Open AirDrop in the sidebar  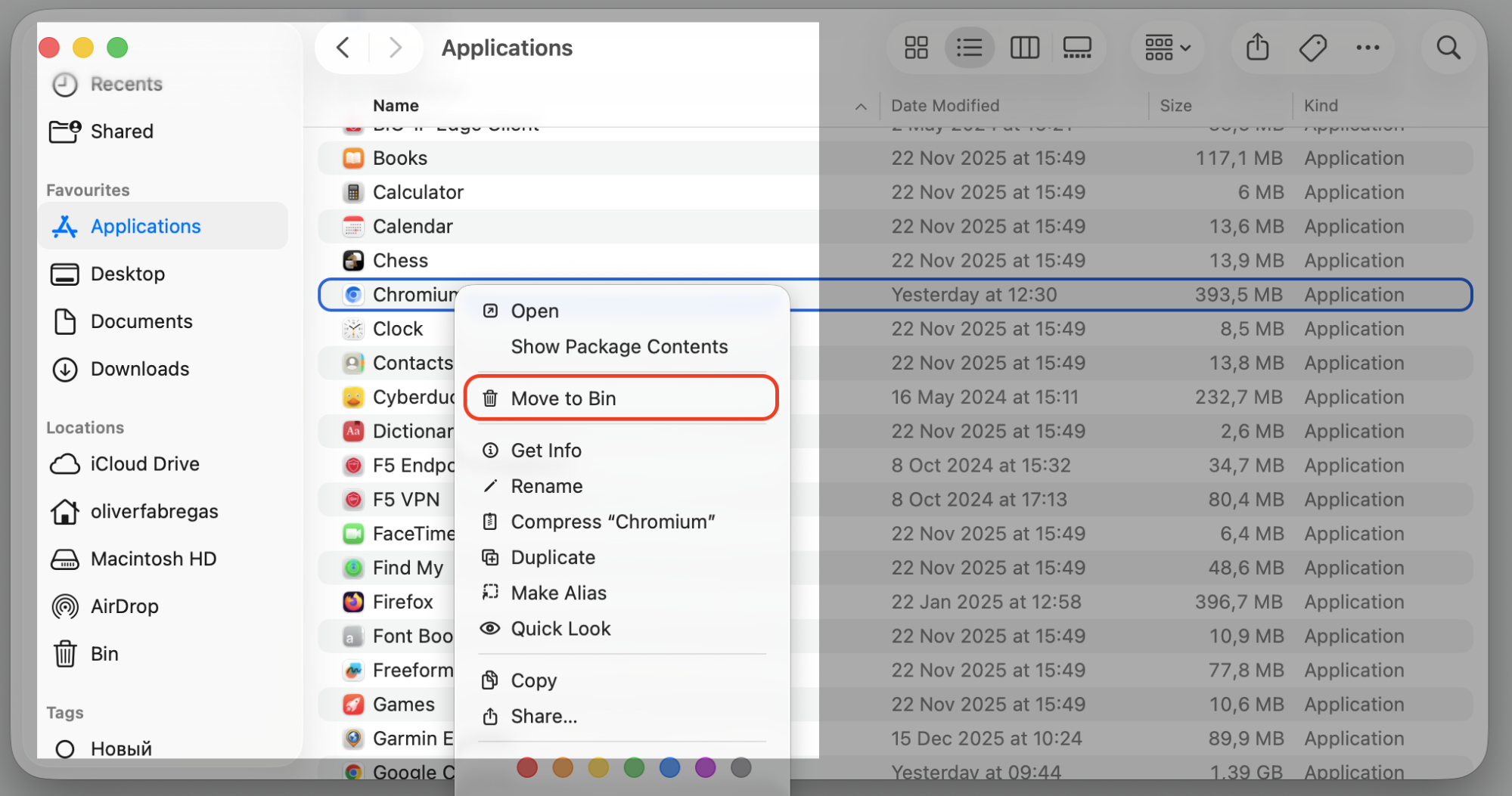click(104, 606)
